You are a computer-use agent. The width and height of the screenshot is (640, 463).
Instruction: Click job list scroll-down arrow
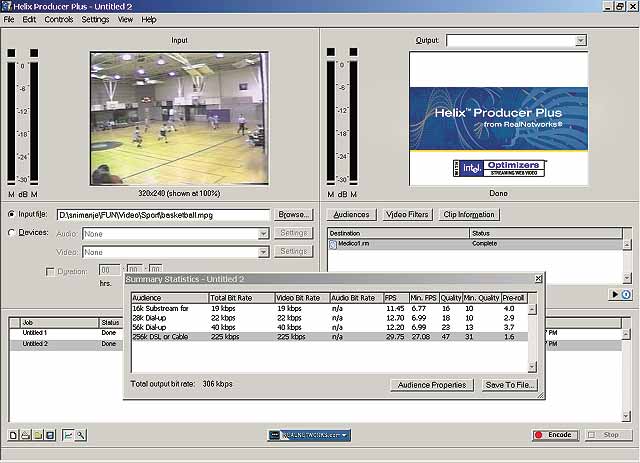pyautogui.click(x=626, y=416)
